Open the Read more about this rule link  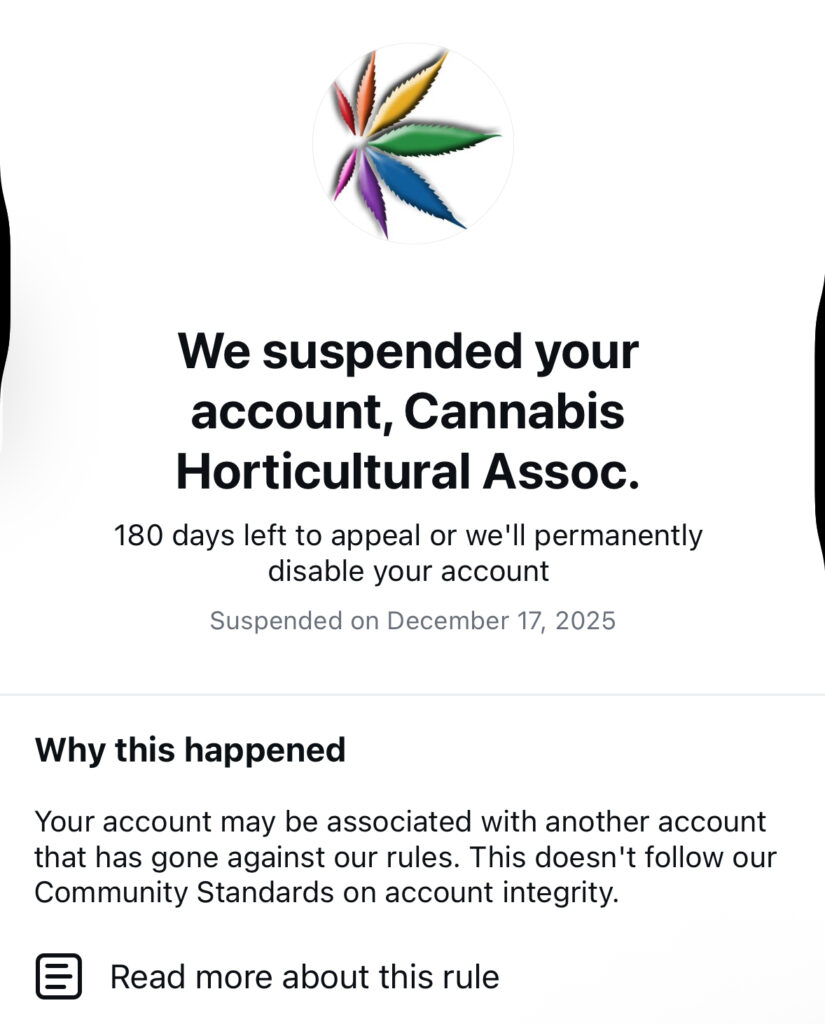[304, 976]
